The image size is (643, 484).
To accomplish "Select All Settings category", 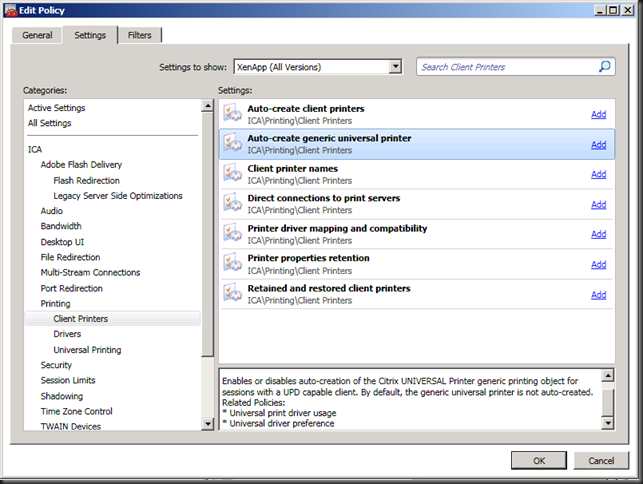I will coord(50,123).
